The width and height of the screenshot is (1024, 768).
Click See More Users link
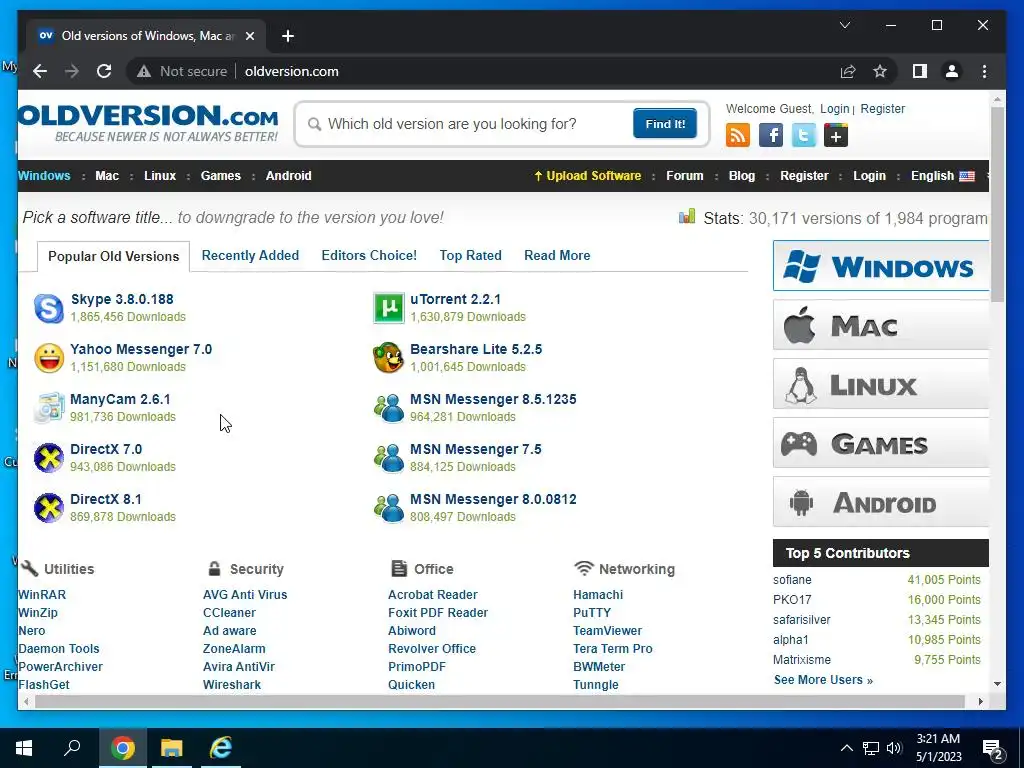click(823, 680)
